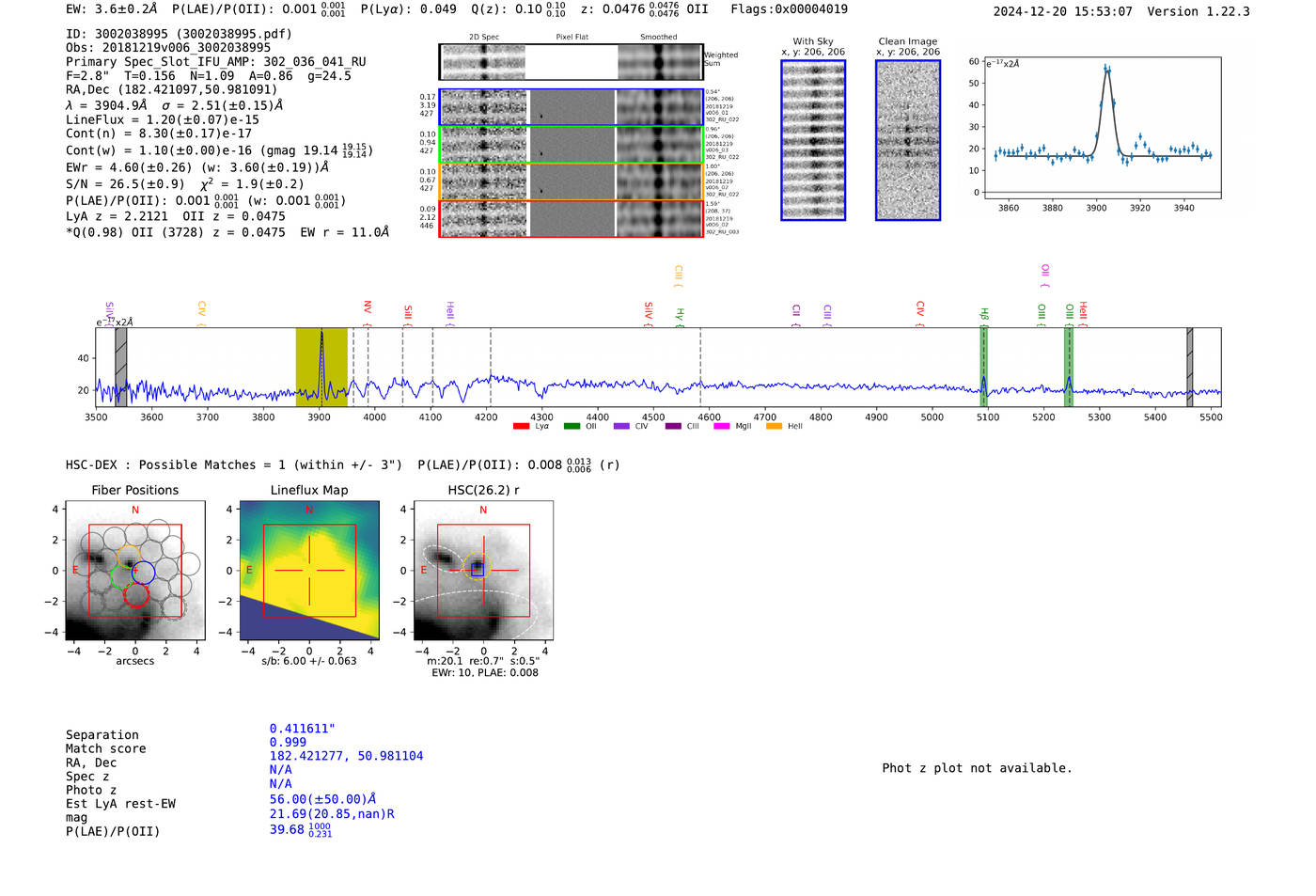Click the s/b: 6.00 +/- 0.063 caption
Viewport: 1316px width, 896px height.
tap(309, 661)
